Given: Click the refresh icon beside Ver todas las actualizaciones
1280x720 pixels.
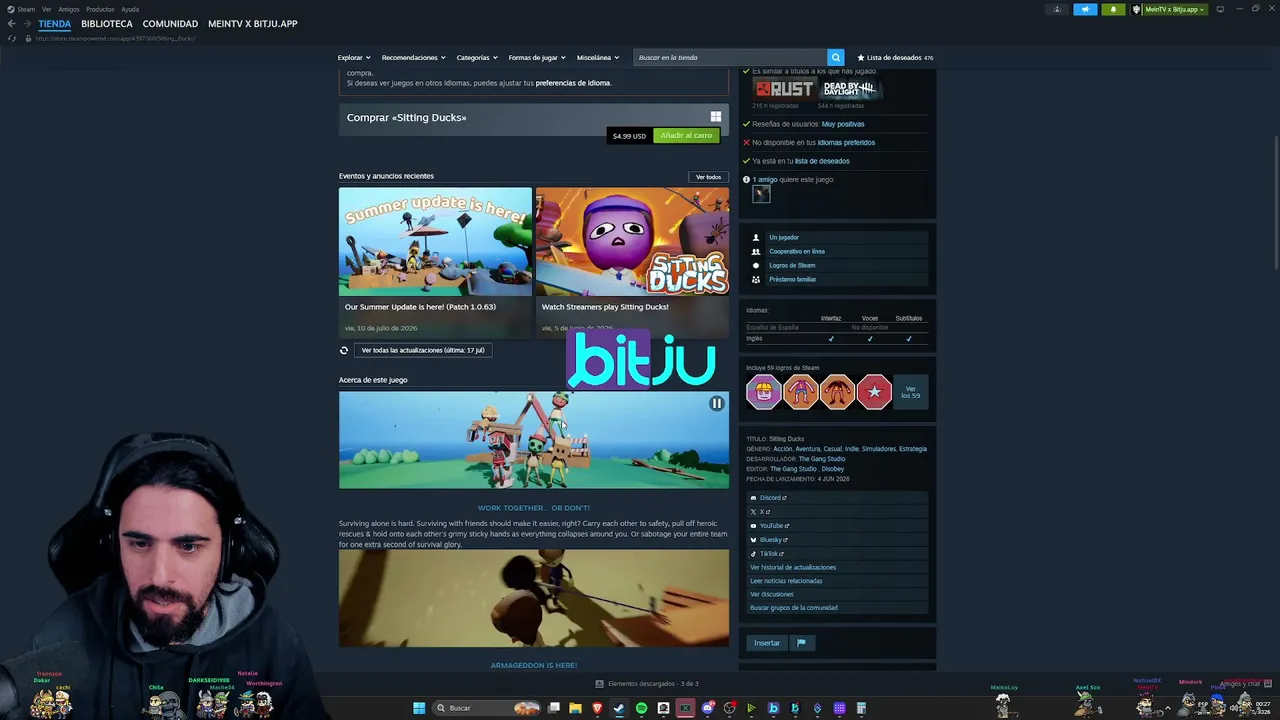Looking at the screenshot, I should (x=344, y=350).
